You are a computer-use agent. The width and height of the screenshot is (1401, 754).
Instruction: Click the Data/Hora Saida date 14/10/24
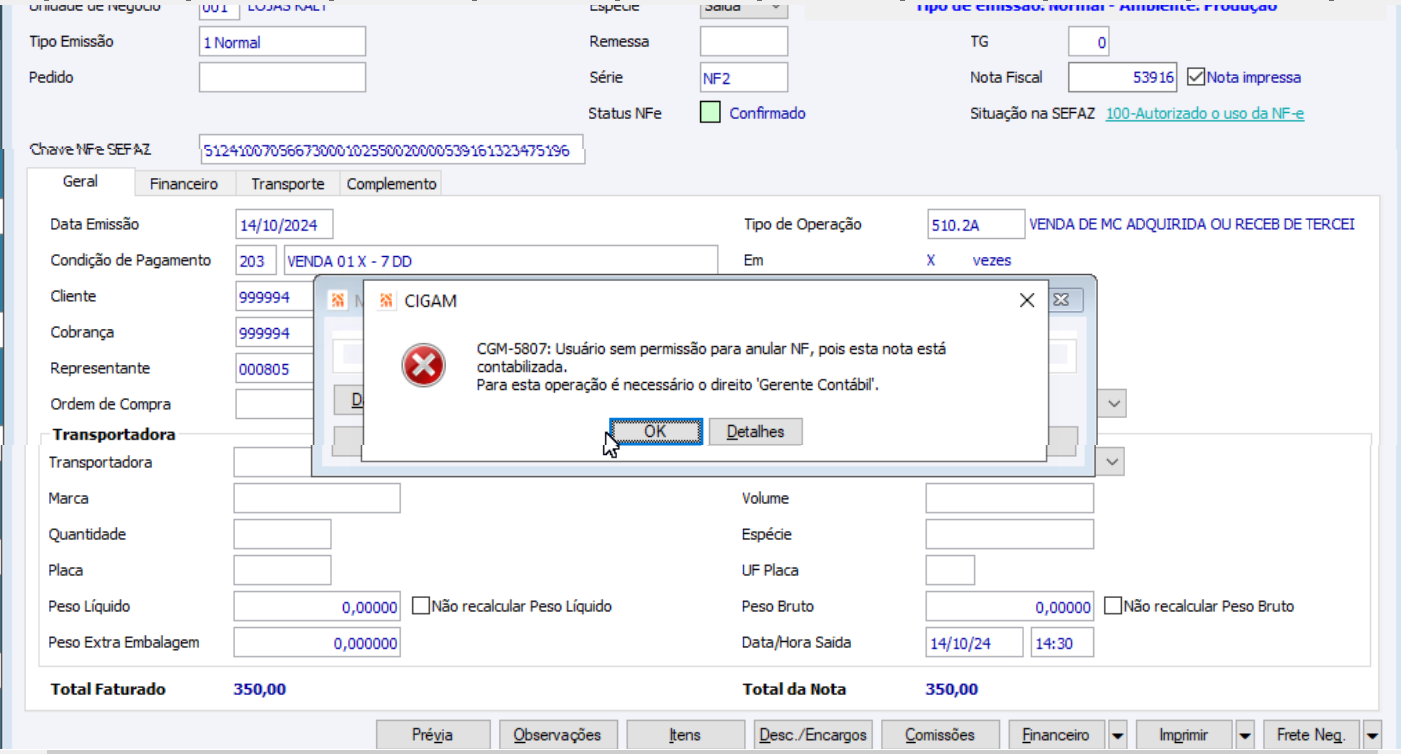(975, 642)
